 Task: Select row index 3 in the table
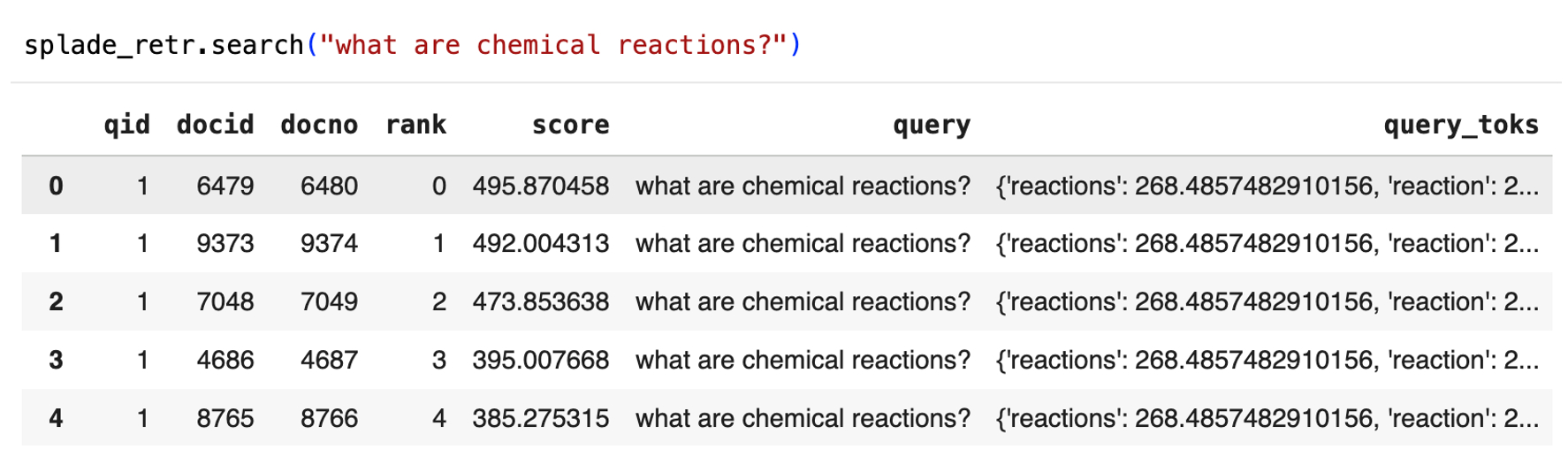point(56,360)
